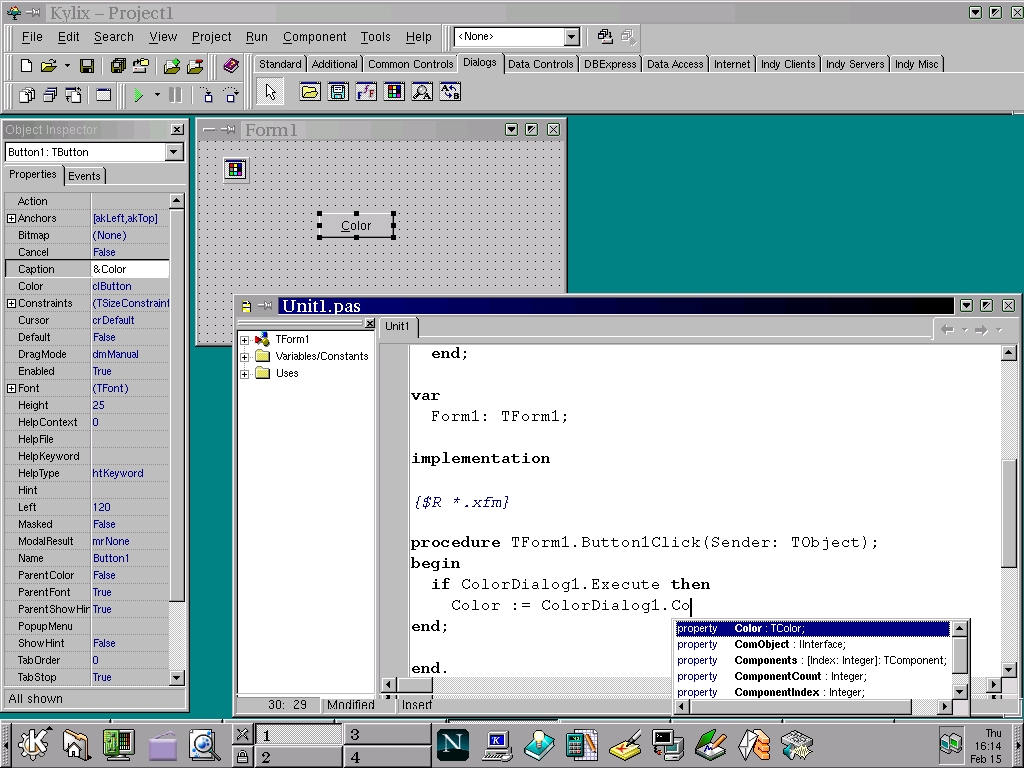
Task: Click the Save All toolbar icon
Action: click(118, 65)
